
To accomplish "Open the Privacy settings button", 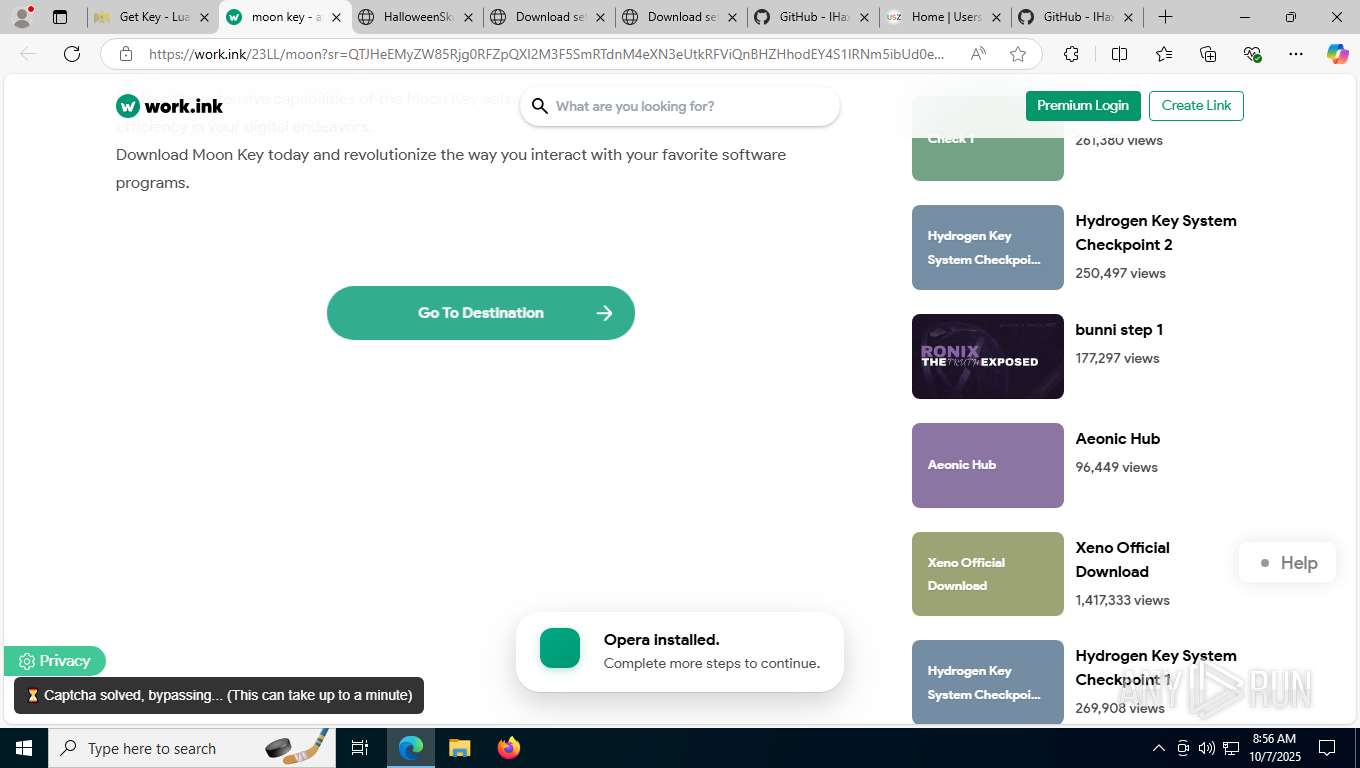I will click(x=55, y=661).
